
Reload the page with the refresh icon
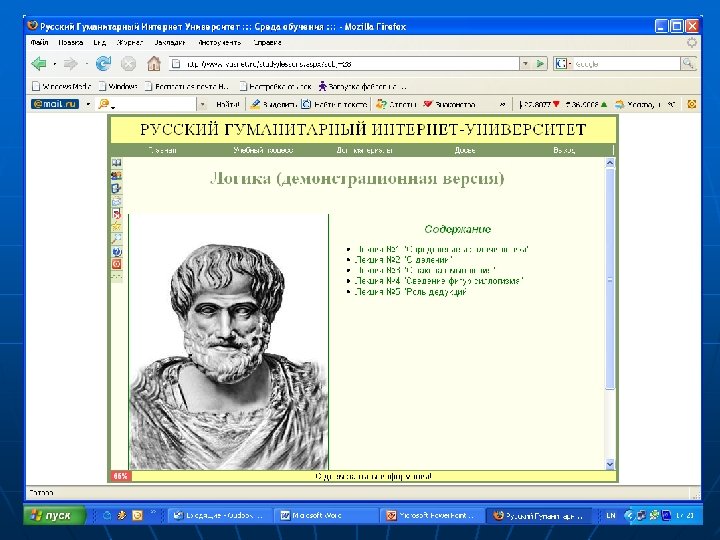[x=103, y=63]
